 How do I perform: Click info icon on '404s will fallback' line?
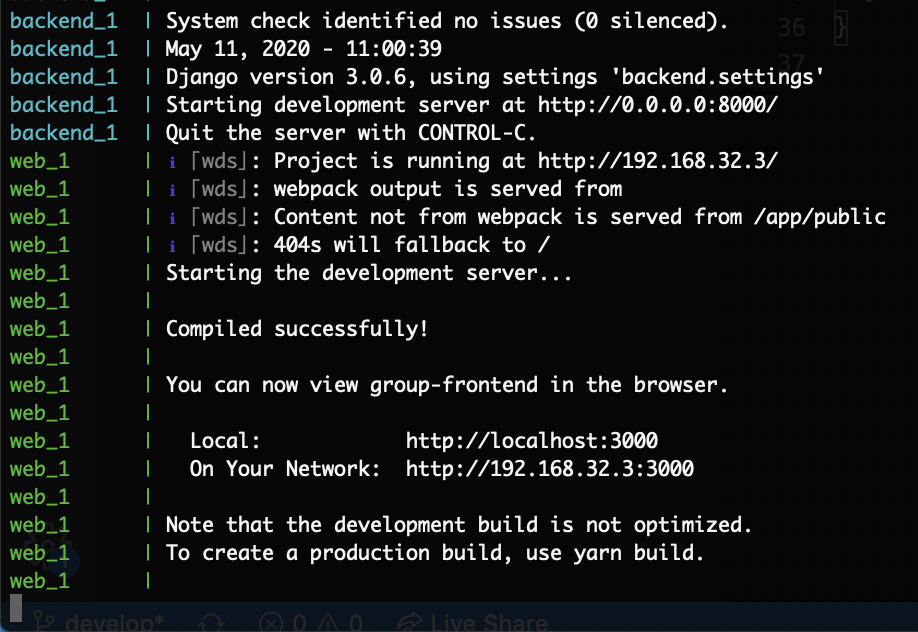(172, 246)
